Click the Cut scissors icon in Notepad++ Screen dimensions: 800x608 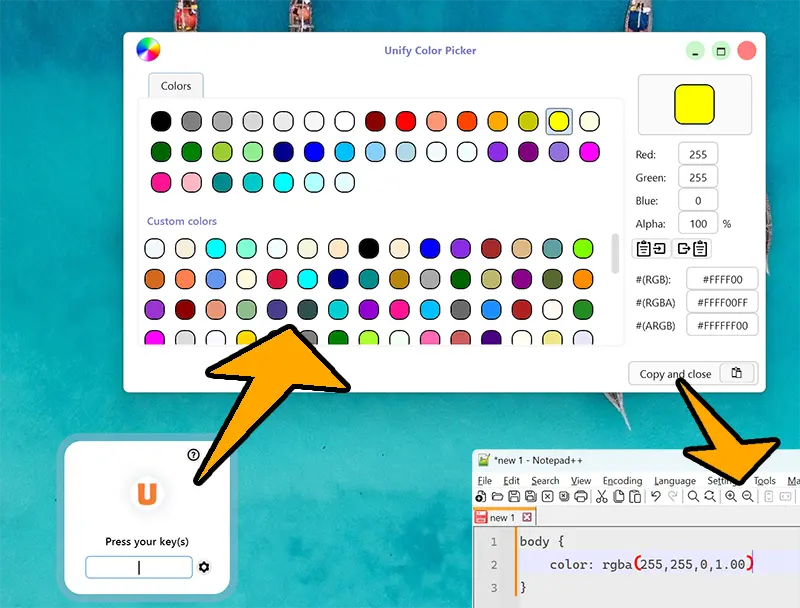coord(602,496)
